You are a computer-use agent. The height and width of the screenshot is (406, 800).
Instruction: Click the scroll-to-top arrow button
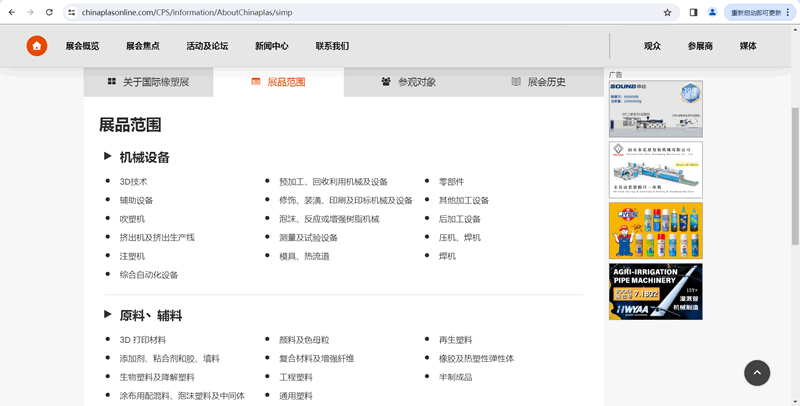[757, 372]
